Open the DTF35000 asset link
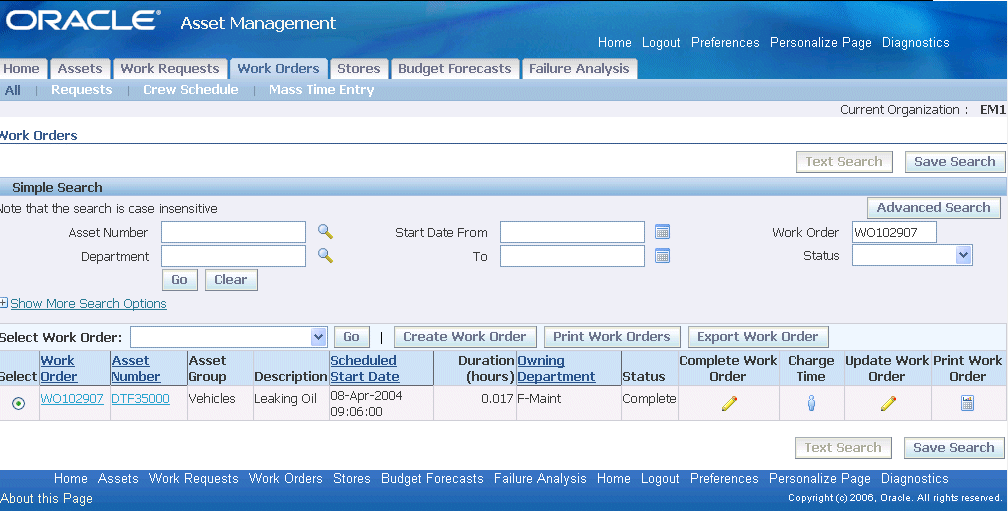 pyautogui.click(x=140, y=399)
